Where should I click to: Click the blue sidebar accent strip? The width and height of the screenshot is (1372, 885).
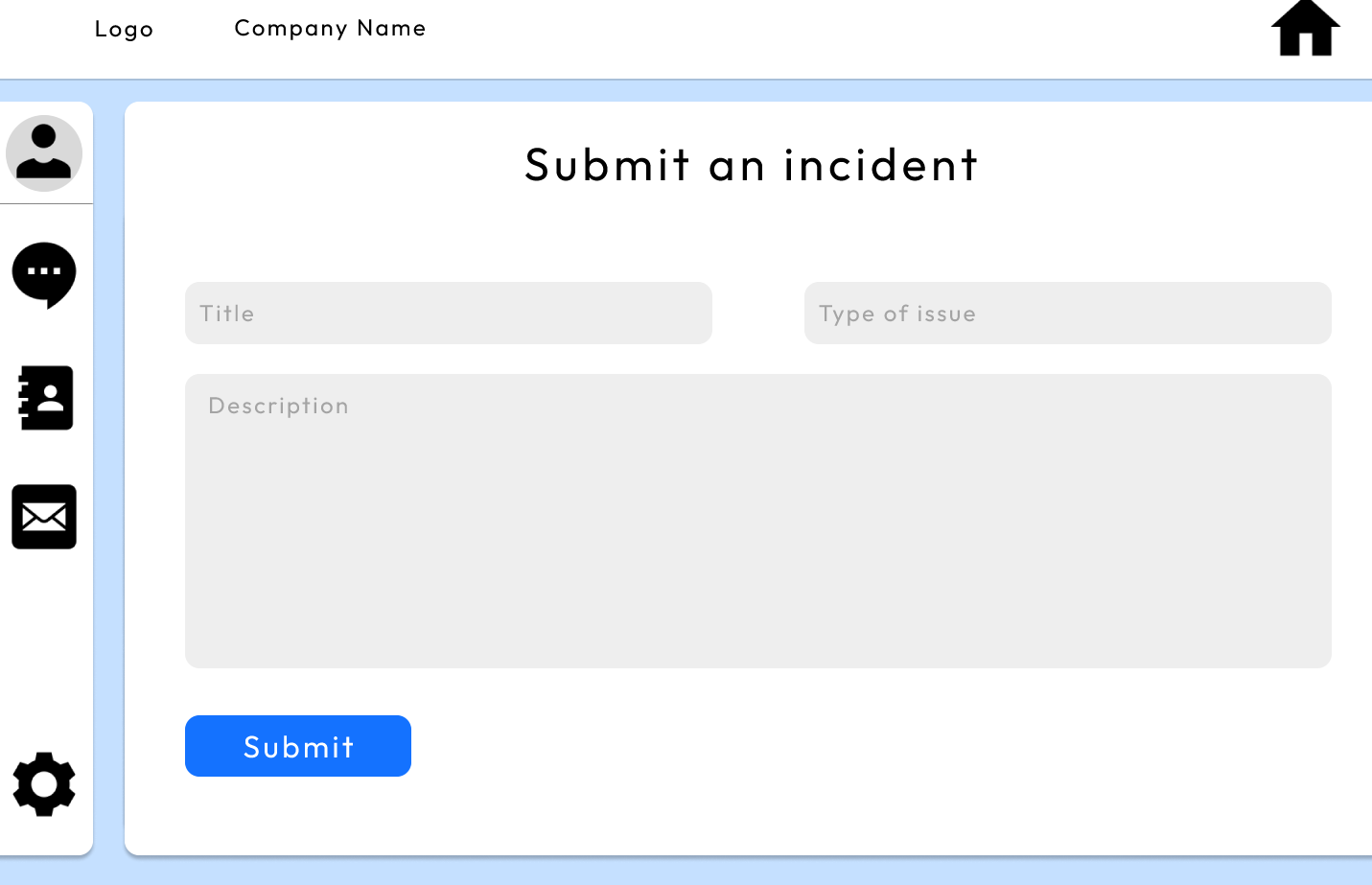point(108,479)
